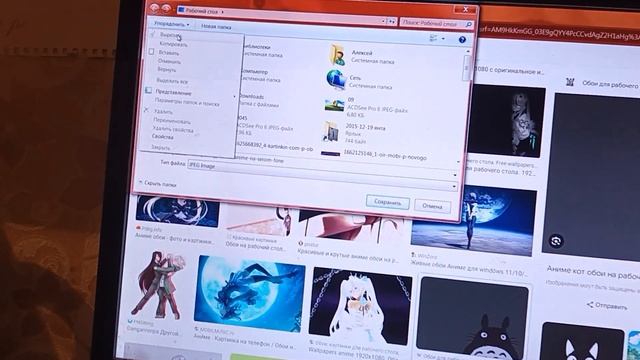Select the 2015-12-19 shortcut icon
Viewport: 640px width, 360px height.
(x=331, y=131)
